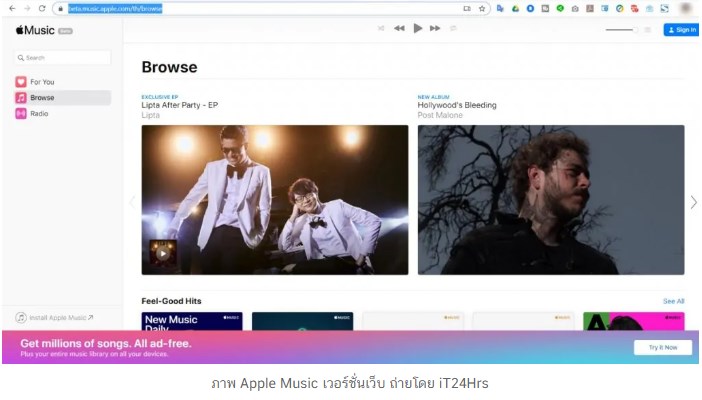
Task: Click Install Apple Music link
Action: pos(55,318)
